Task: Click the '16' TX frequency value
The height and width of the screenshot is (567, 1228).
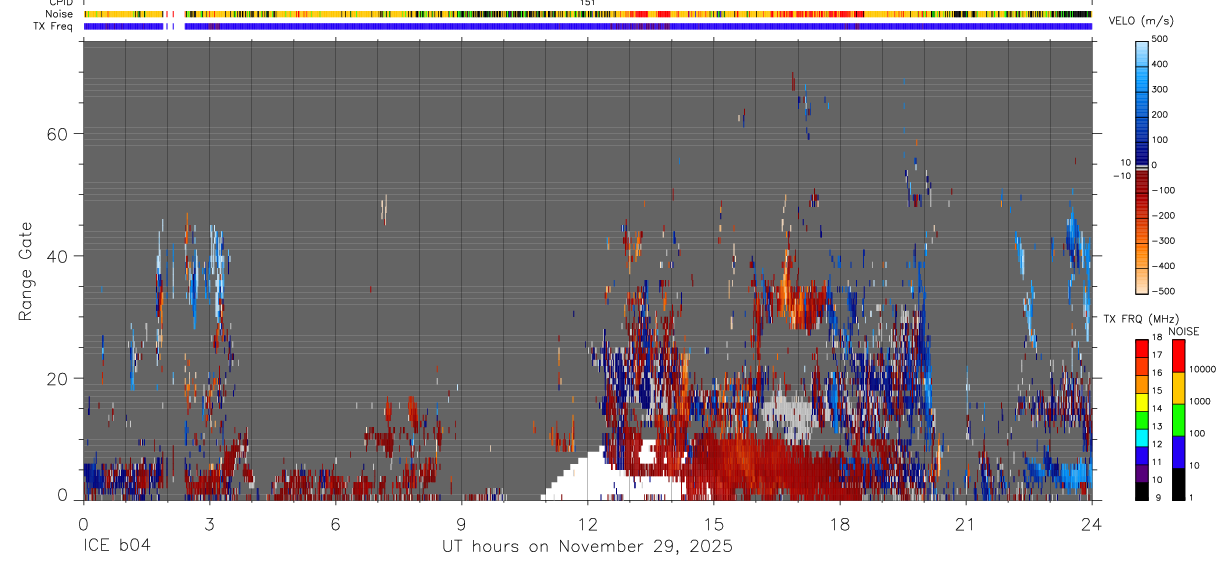Action: pos(1157,373)
